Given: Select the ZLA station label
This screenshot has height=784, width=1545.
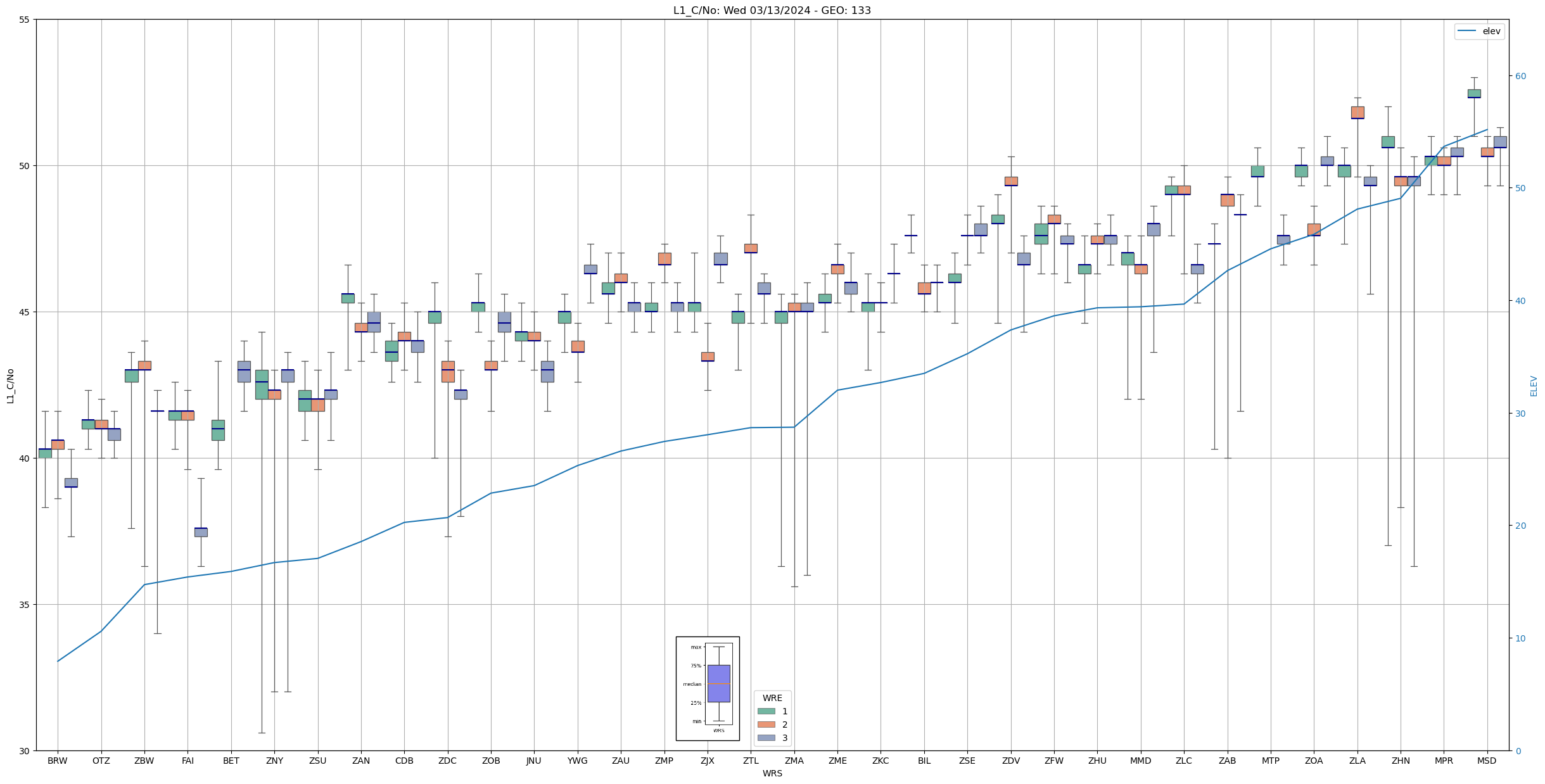Looking at the screenshot, I should pyautogui.click(x=1357, y=761).
